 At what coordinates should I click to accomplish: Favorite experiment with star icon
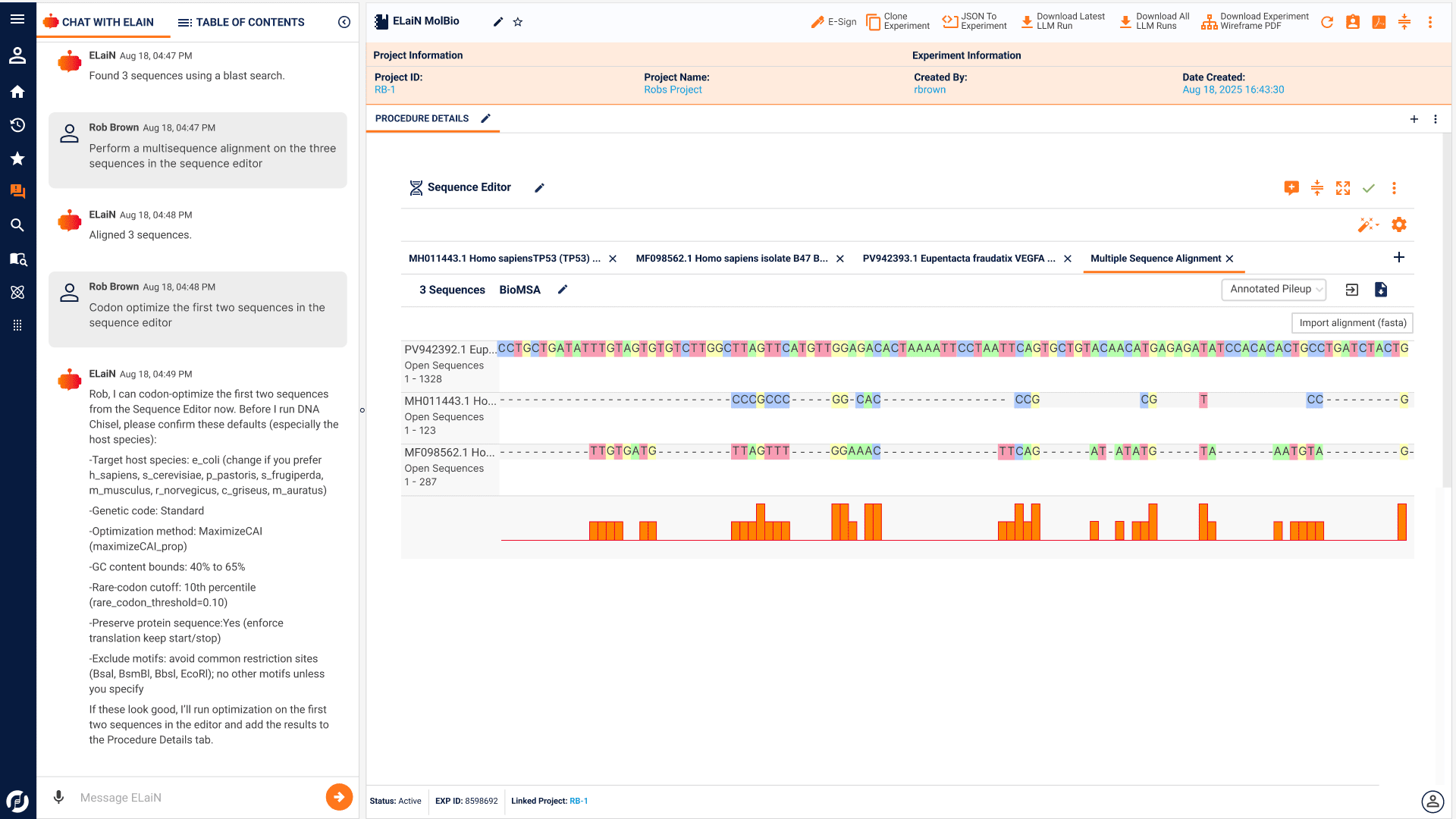point(518,22)
